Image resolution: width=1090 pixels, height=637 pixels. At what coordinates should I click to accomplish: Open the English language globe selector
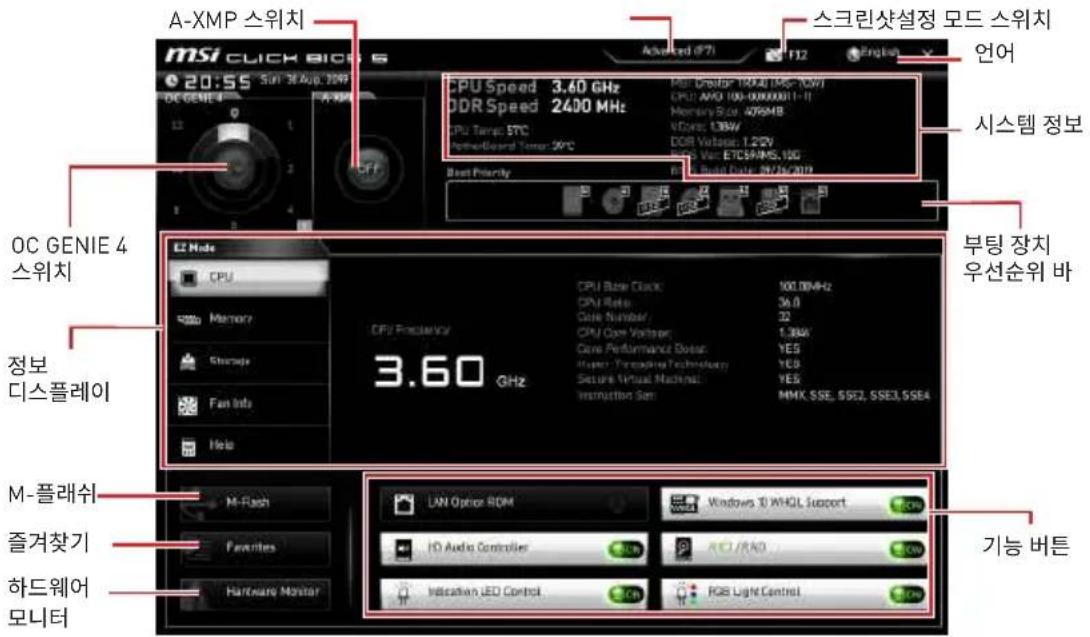point(872,53)
